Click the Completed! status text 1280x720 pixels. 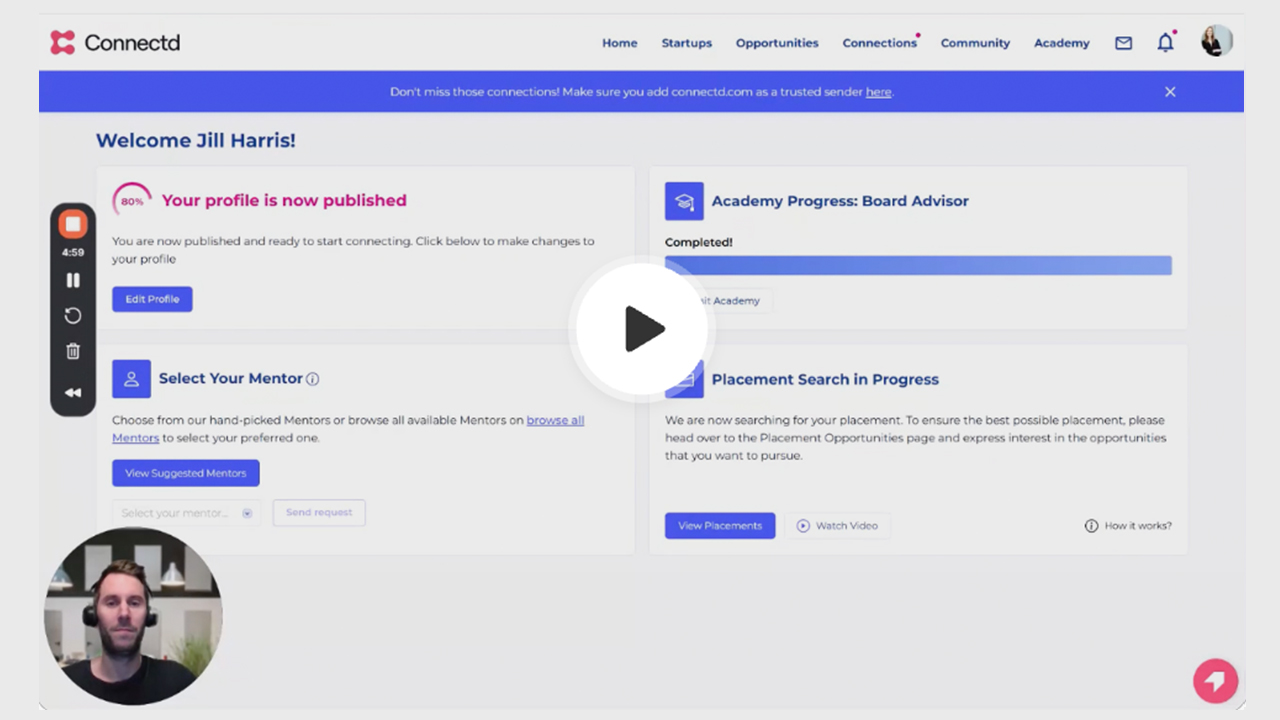pyautogui.click(x=699, y=242)
